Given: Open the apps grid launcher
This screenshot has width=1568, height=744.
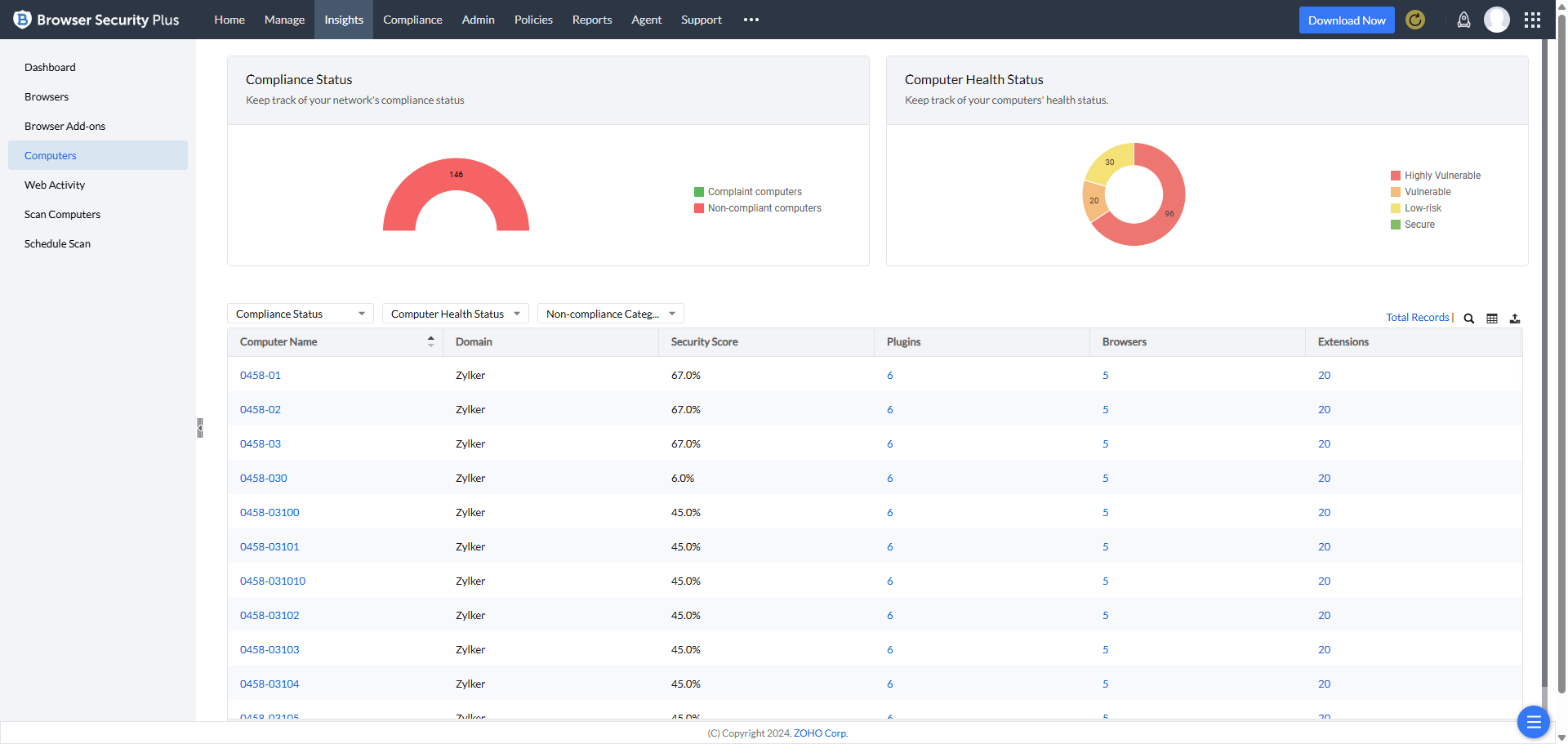Looking at the screenshot, I should pos(1532,20).
